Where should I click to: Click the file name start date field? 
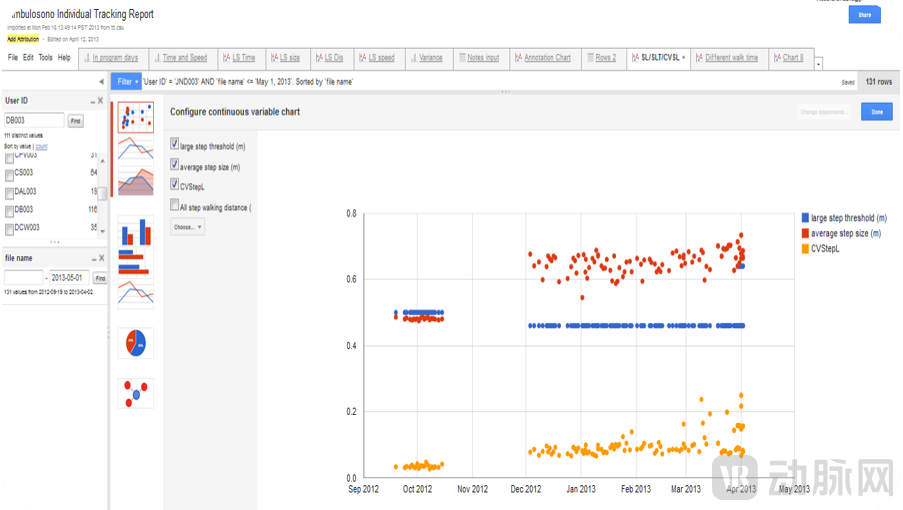coord(24,277)
